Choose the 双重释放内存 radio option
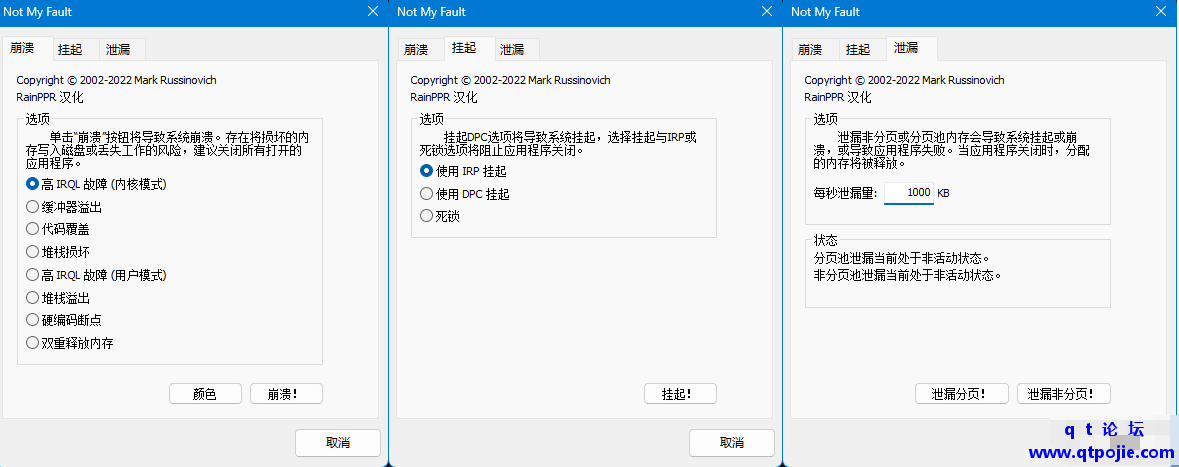Viewport: 1179px width, 467px height. click(70, 343)
